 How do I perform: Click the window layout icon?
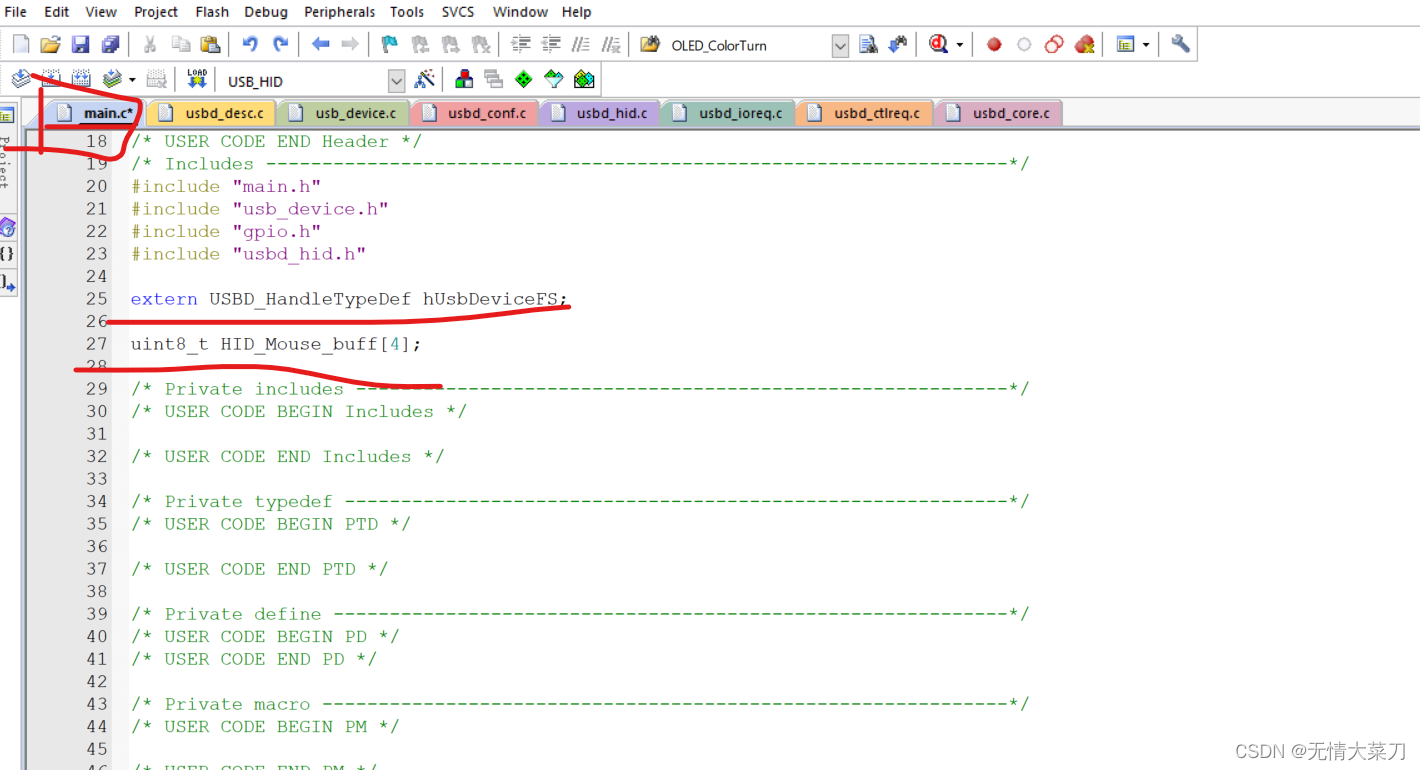coord(1126,45)
